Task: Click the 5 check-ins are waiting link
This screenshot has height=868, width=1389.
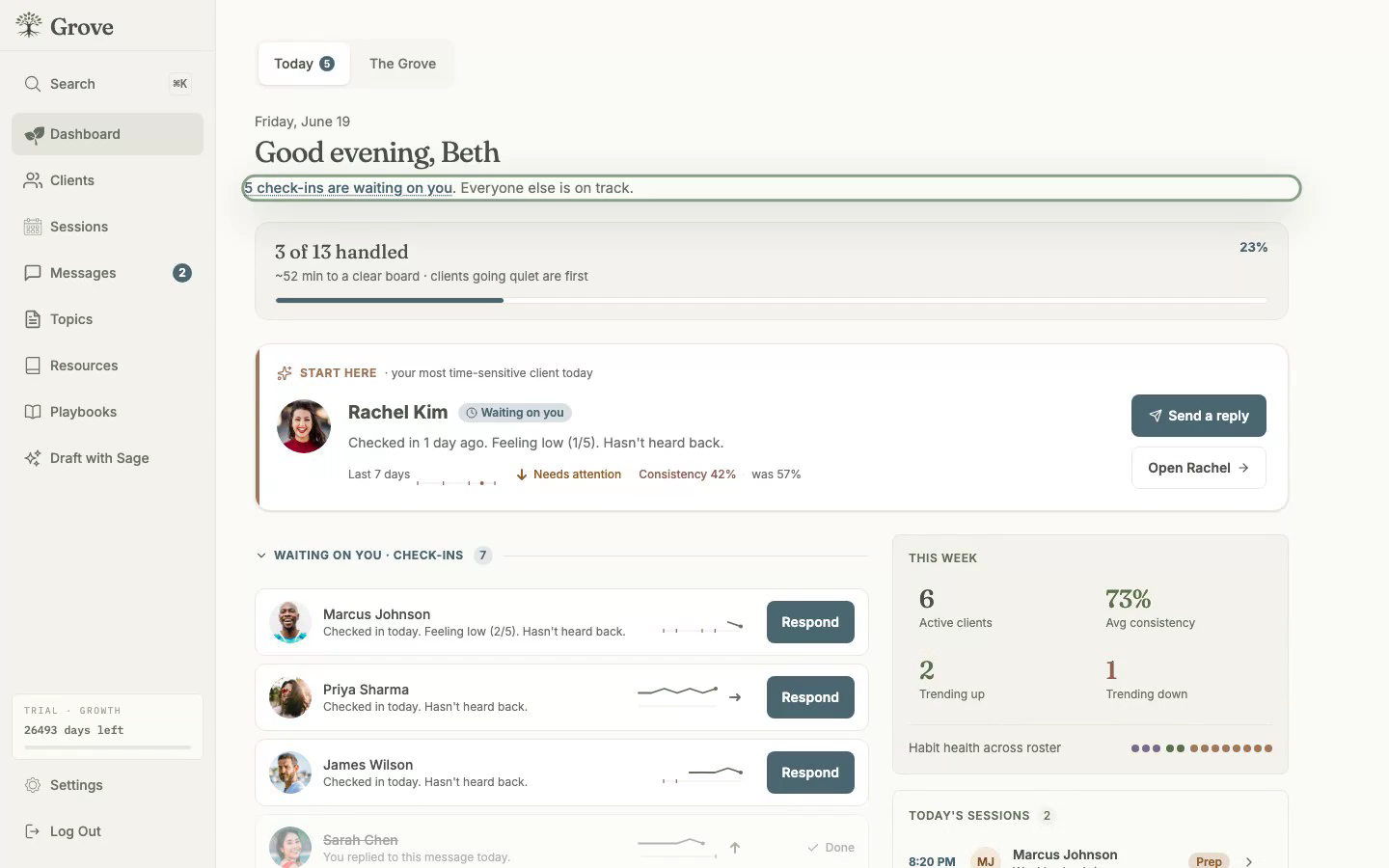Action: (x=348, y=188)
